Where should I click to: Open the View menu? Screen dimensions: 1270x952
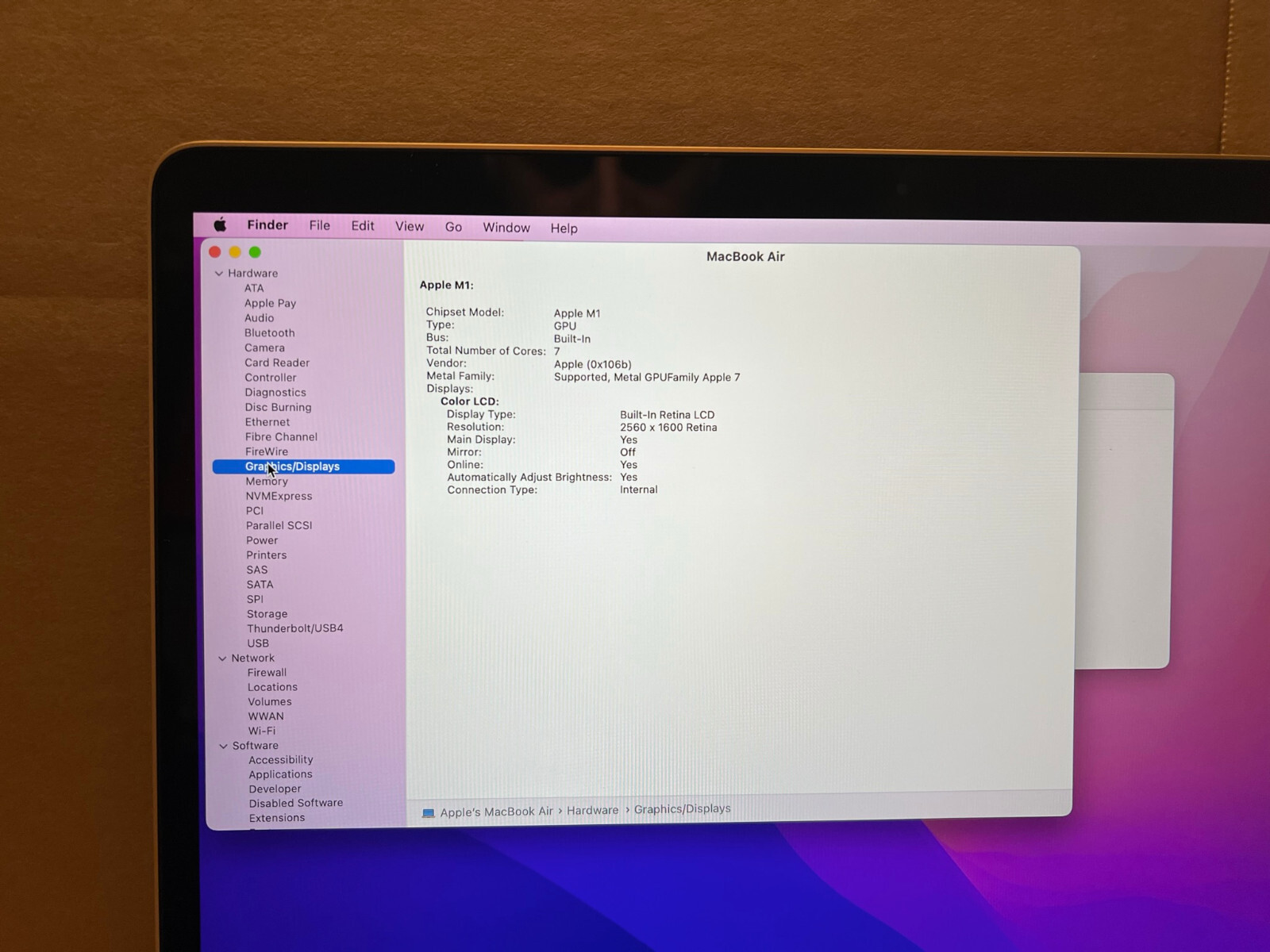(410, 227)
